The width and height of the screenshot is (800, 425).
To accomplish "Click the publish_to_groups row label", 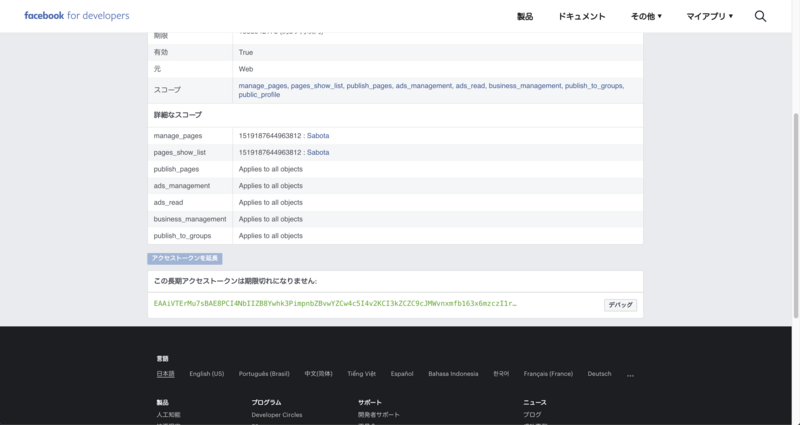I will point(182,236).
